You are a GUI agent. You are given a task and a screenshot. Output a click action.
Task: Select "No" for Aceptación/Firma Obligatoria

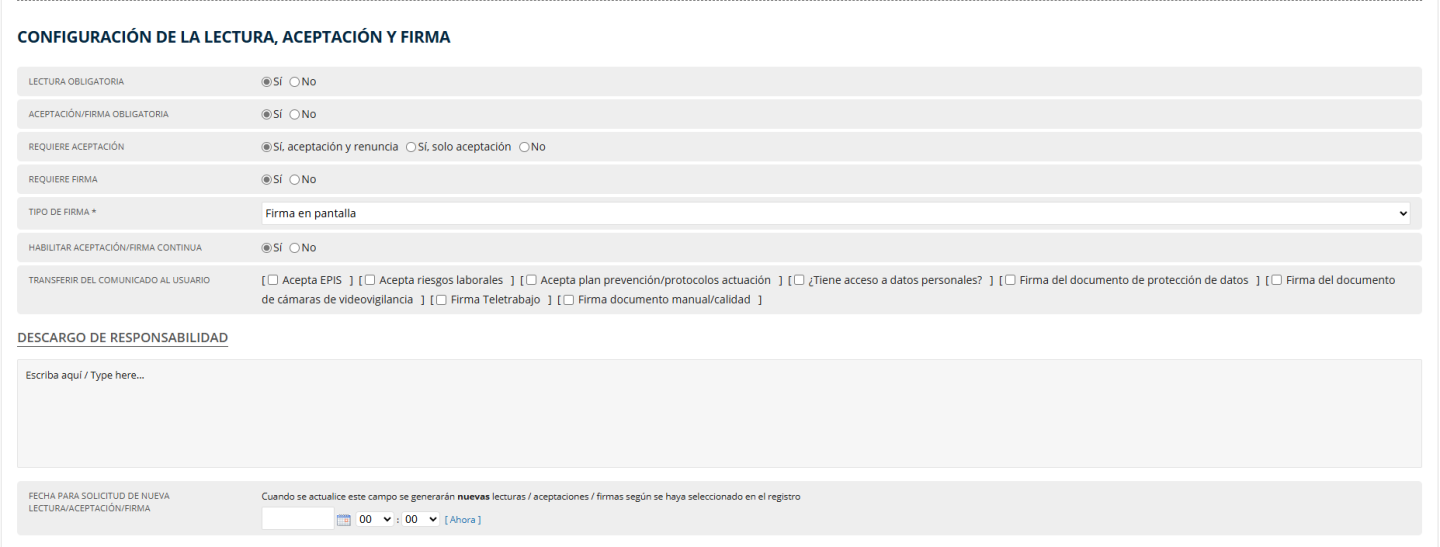[x=295, y=114]
